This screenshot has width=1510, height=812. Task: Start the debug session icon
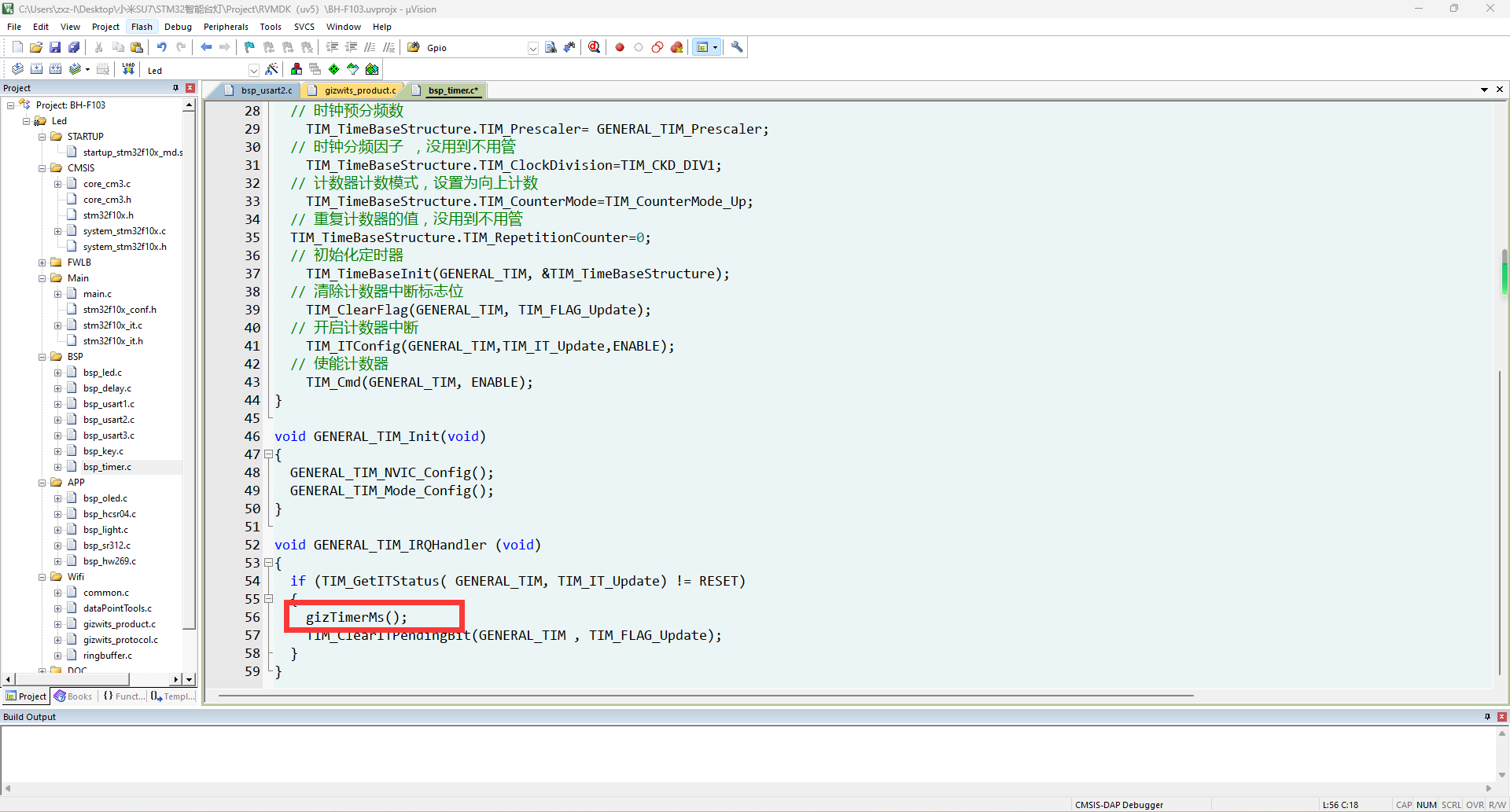click(x=595, y=48)
